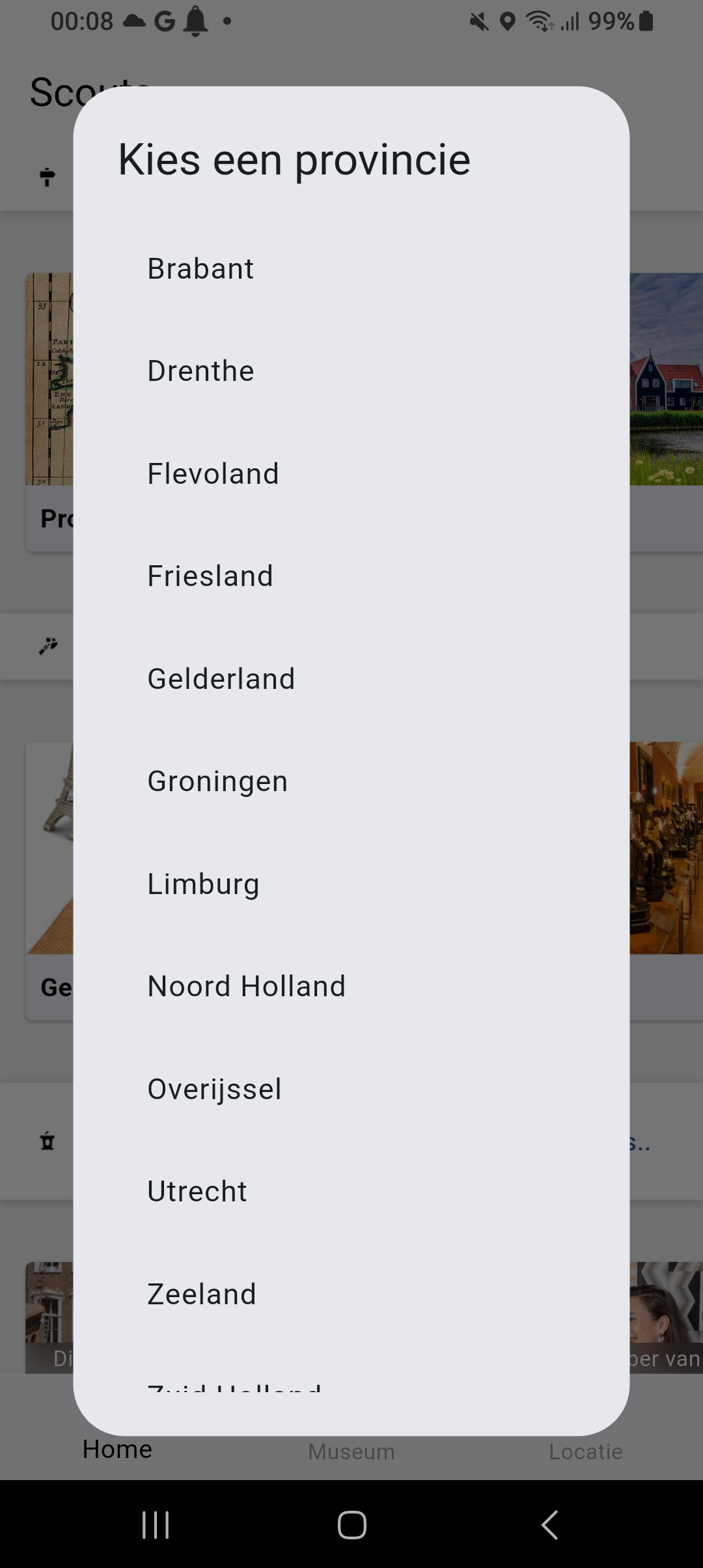Screen dimensions: 703x1568
Task: Switch to the Museum tab
Action: click(351, 1452)
